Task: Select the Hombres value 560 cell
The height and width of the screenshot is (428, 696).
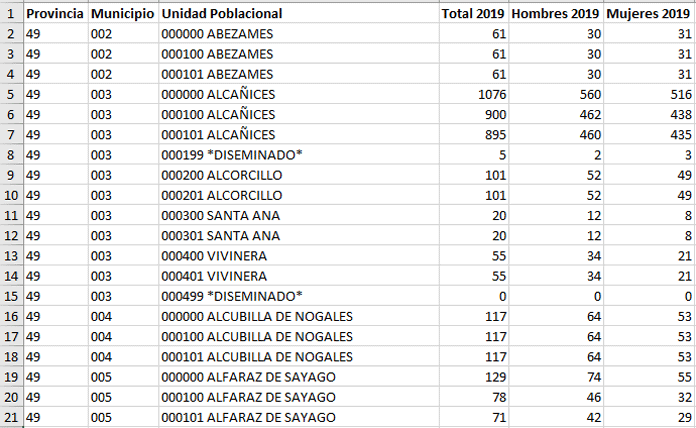Action: [x=556, y=94]
